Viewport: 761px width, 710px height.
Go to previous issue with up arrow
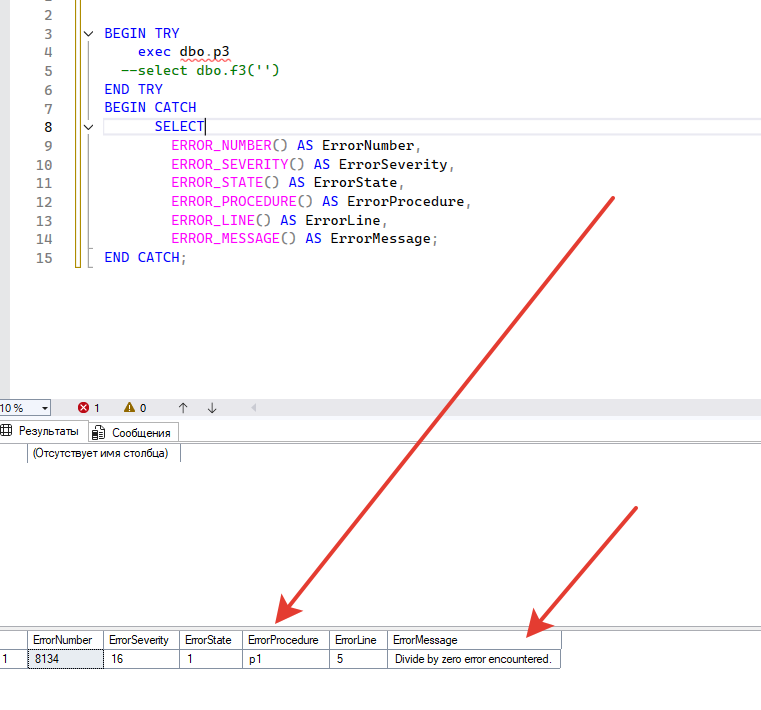[x=183, y=408]
